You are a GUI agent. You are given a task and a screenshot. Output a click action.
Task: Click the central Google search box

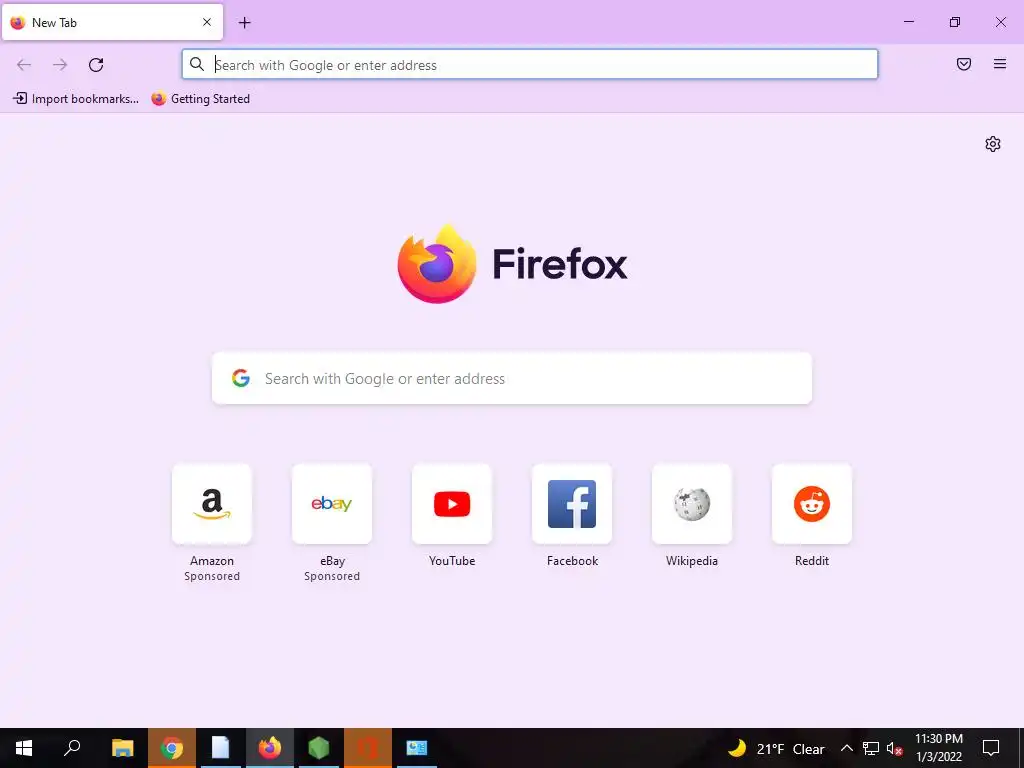(x=512, y=378)
